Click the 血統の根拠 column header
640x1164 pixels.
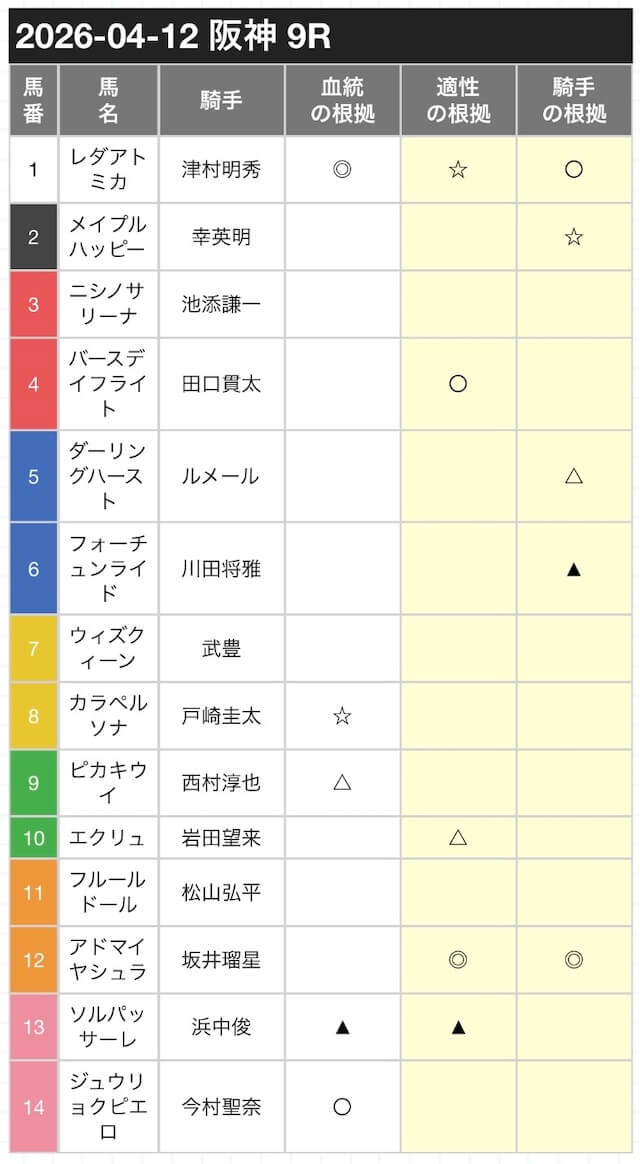pos(342,100)
